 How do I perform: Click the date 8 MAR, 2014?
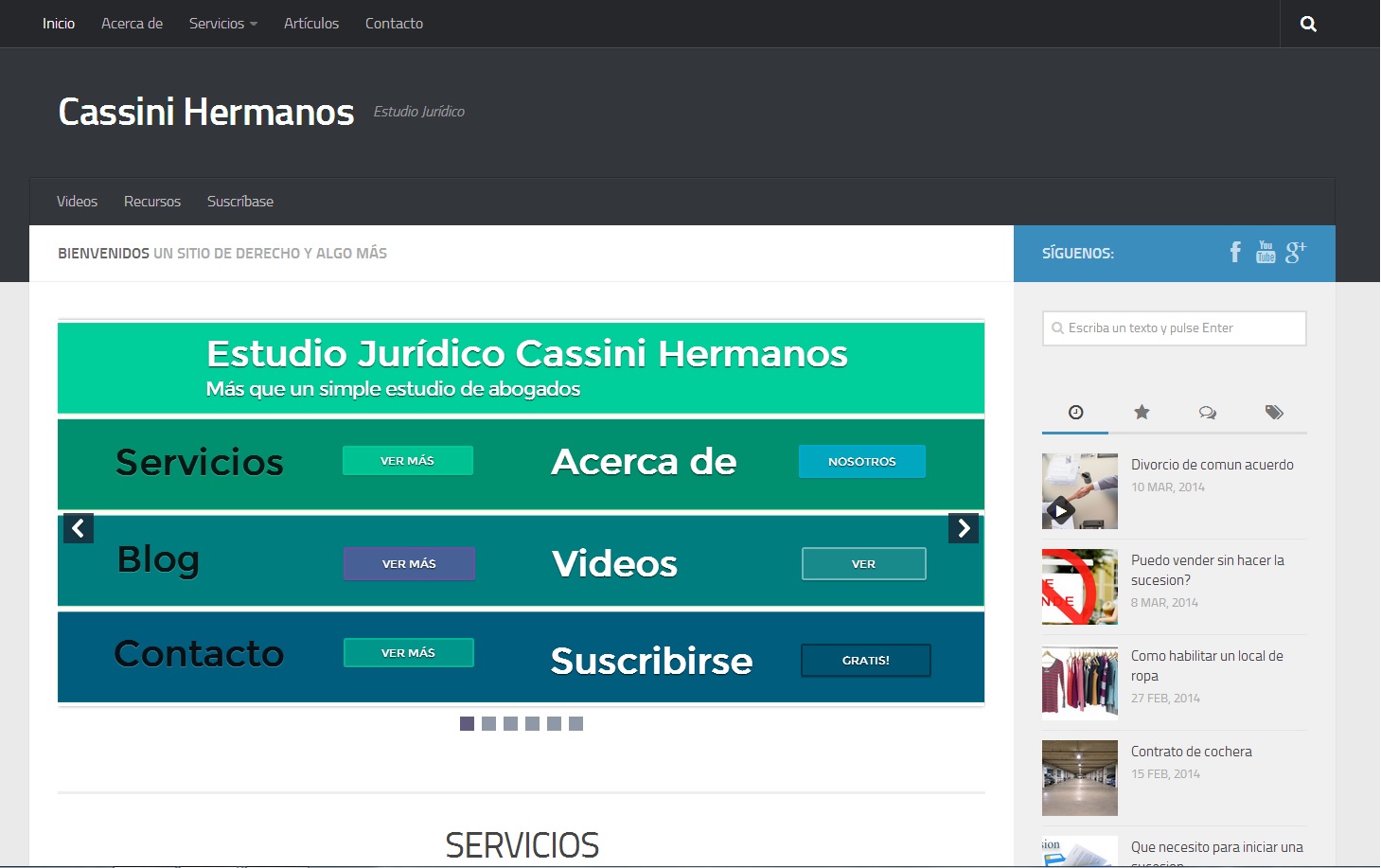1164,603
